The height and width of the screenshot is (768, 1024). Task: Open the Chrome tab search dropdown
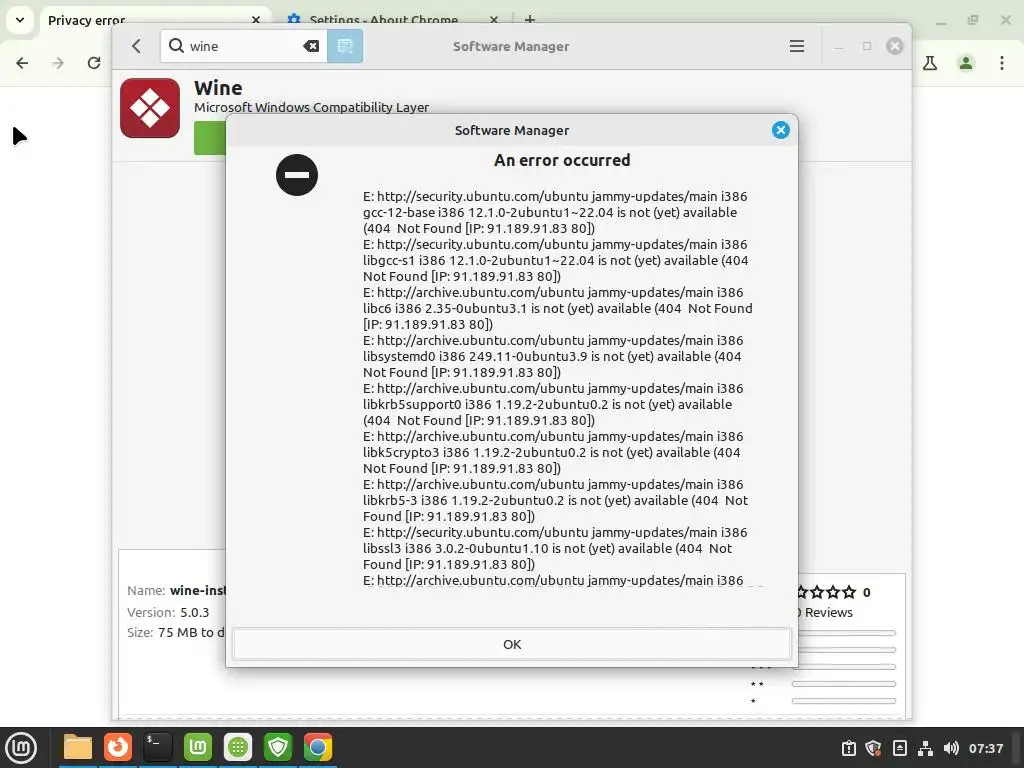[x=20, y=20]
